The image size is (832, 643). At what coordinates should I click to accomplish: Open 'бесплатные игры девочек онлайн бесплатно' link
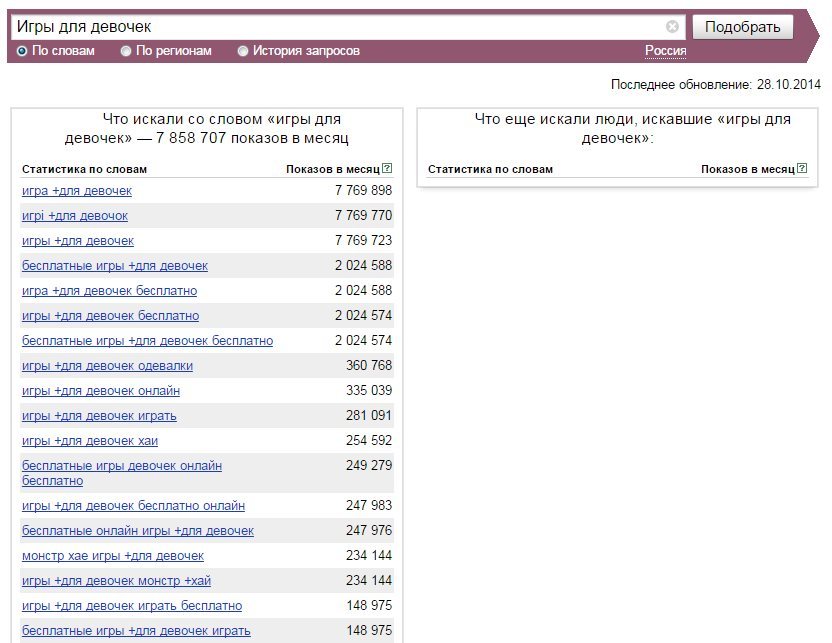[122, 473]
